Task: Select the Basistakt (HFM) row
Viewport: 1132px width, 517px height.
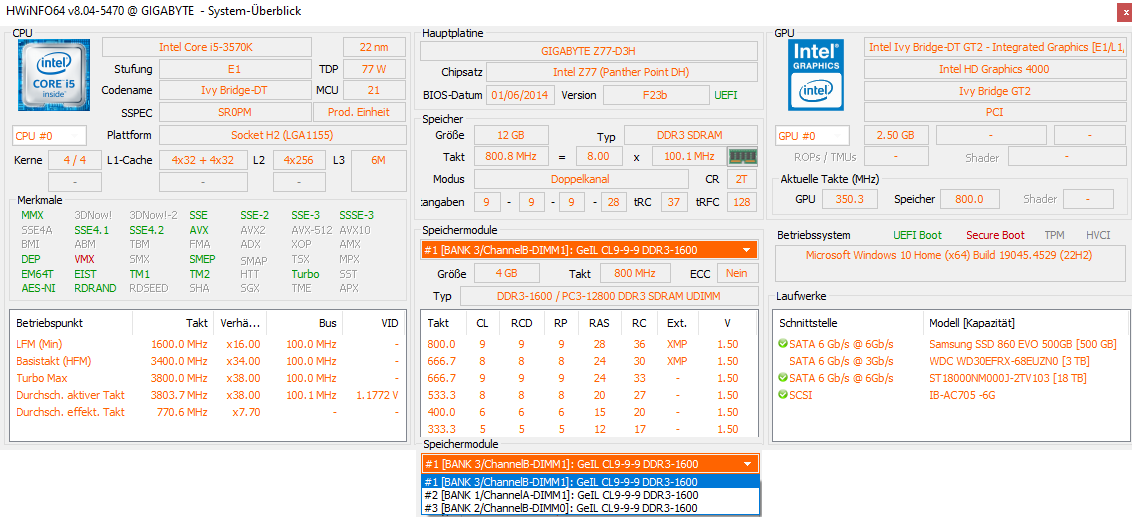Action: (208, 360)
